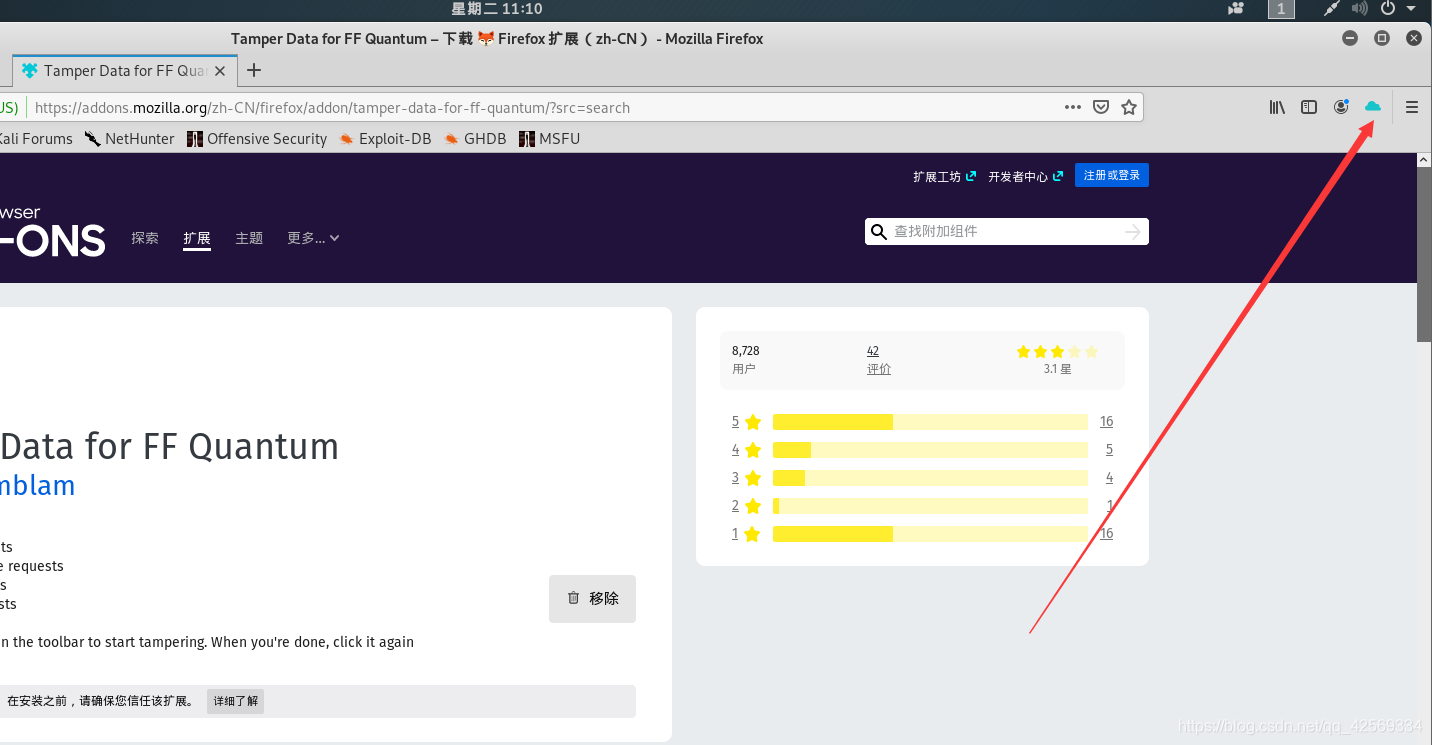Click count 16 beside the 5-star bar
Screen dimensions: 1432x745
click(x=1106, y=421)
